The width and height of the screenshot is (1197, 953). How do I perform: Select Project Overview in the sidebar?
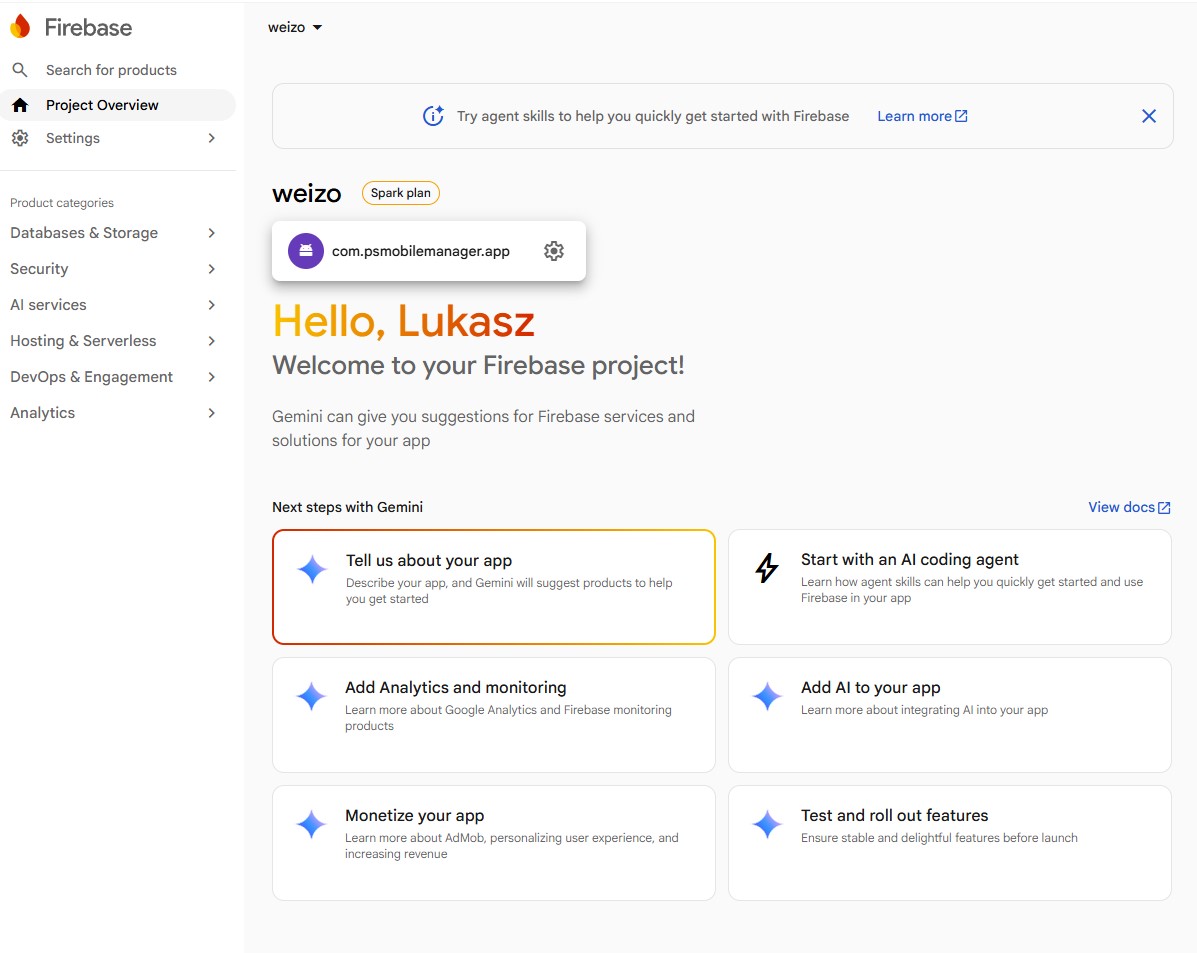coord(118,105)
